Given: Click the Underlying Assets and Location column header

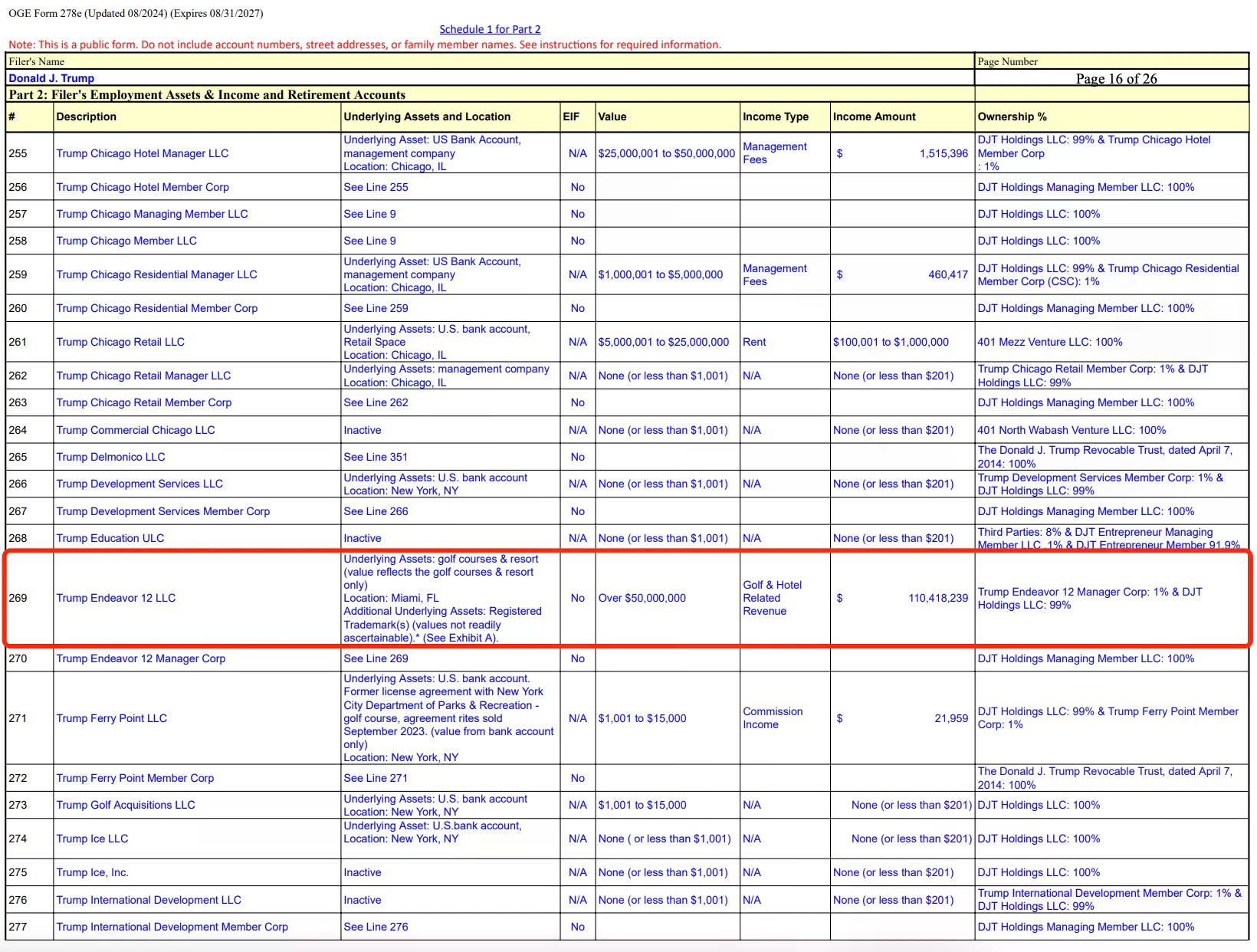Looking at the screenshot, I should tap(427, 117).
